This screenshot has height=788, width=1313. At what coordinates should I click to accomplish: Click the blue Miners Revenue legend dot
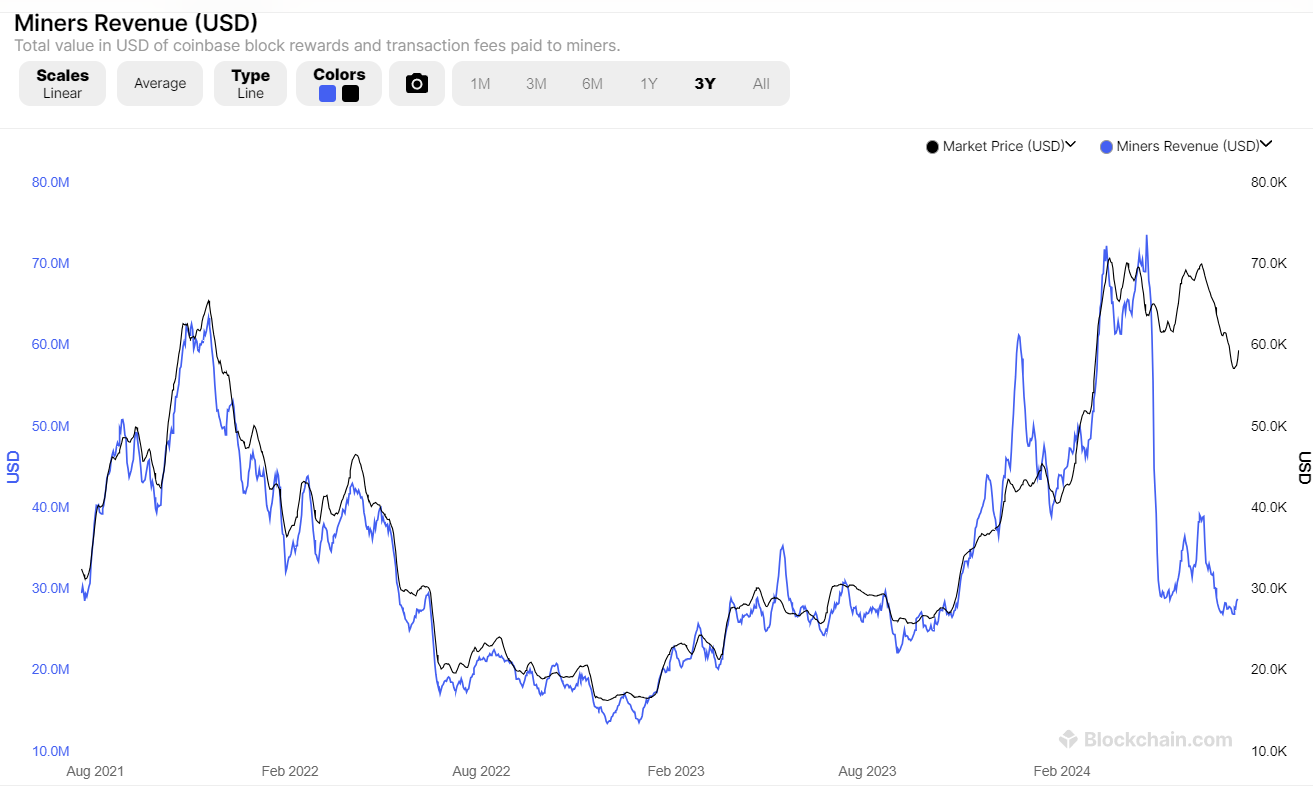coord(1106,147)
